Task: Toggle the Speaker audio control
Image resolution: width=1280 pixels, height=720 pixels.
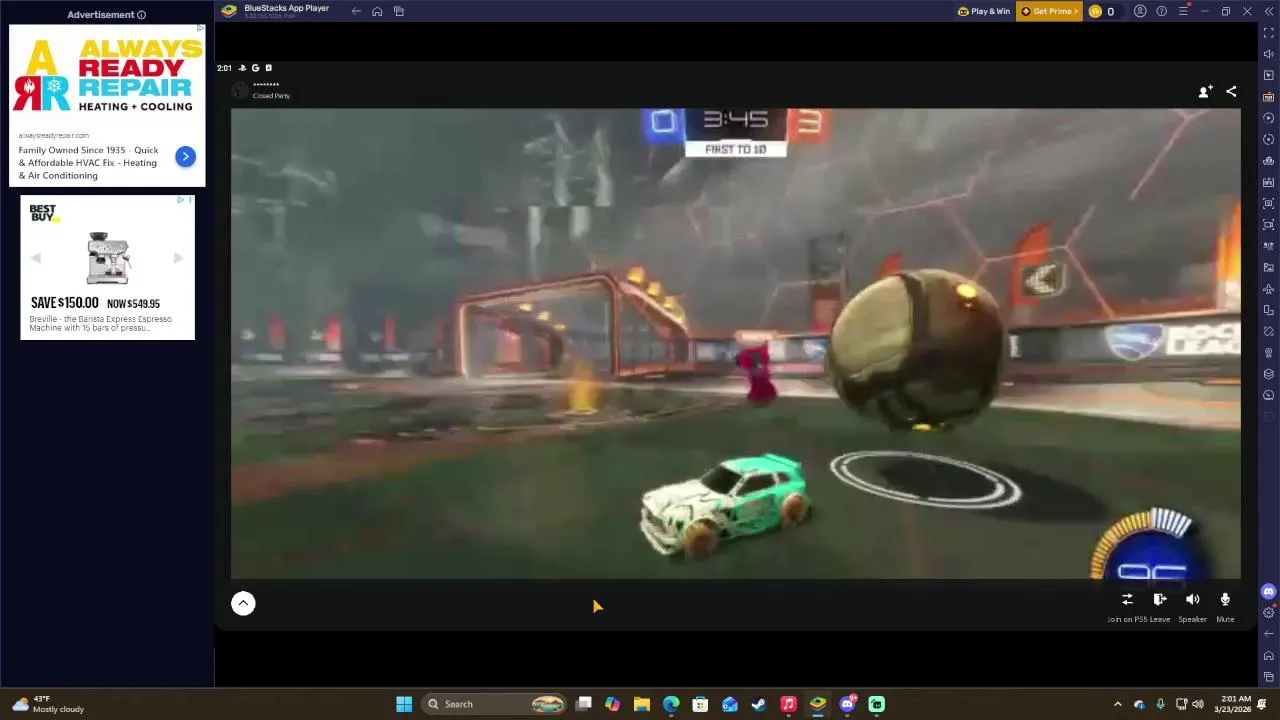Action: coord(1192,599)
